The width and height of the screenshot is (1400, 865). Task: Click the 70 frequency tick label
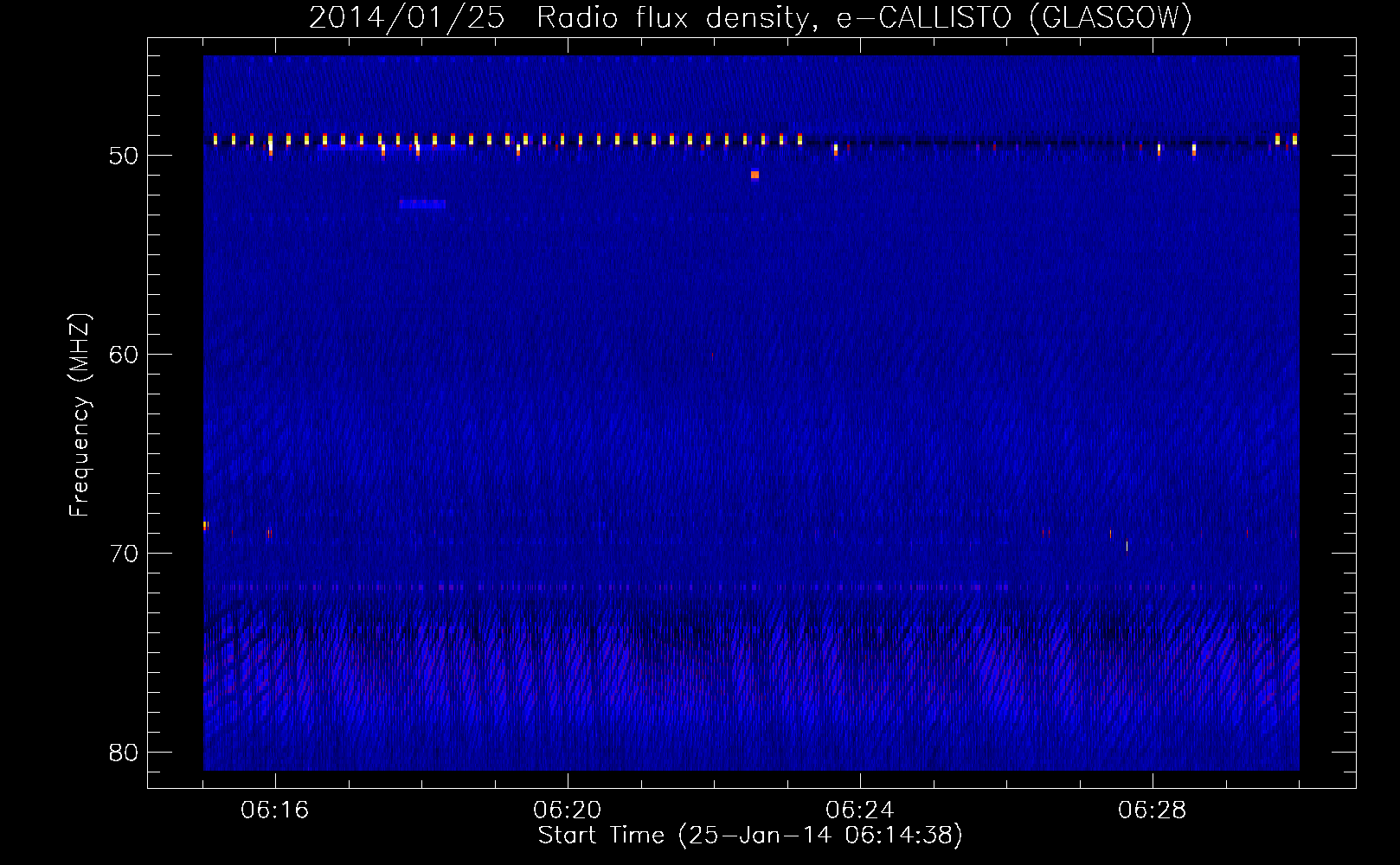click(x=124, y=554)
